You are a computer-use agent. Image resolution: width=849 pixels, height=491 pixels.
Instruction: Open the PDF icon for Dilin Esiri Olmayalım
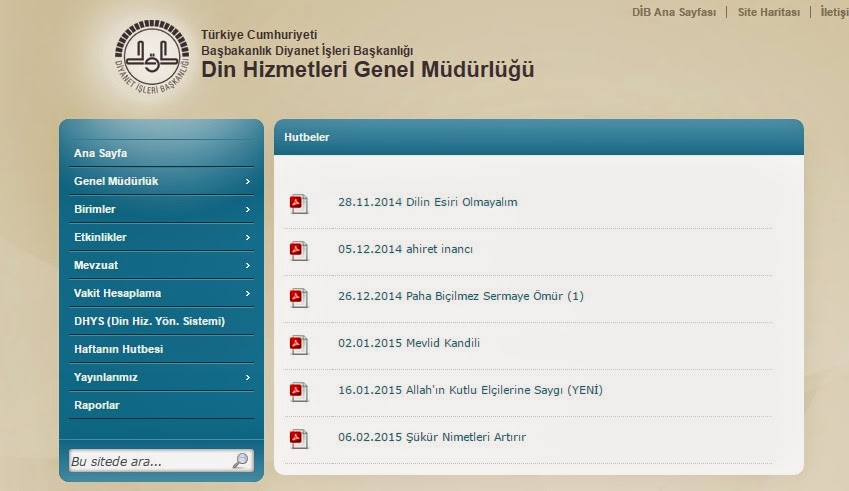(x=298, y=204)
